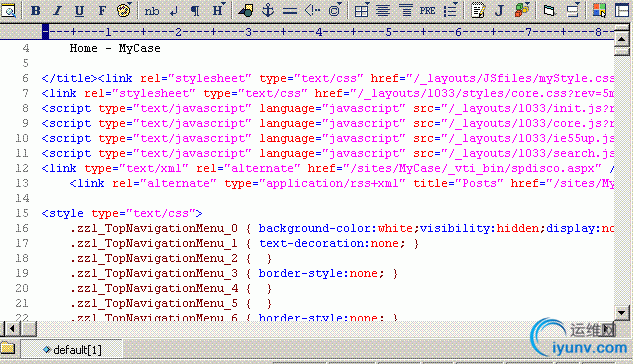Click line number 12 in gutter
633x364 pixels.
pyautogui.click(x=22, y=168)
